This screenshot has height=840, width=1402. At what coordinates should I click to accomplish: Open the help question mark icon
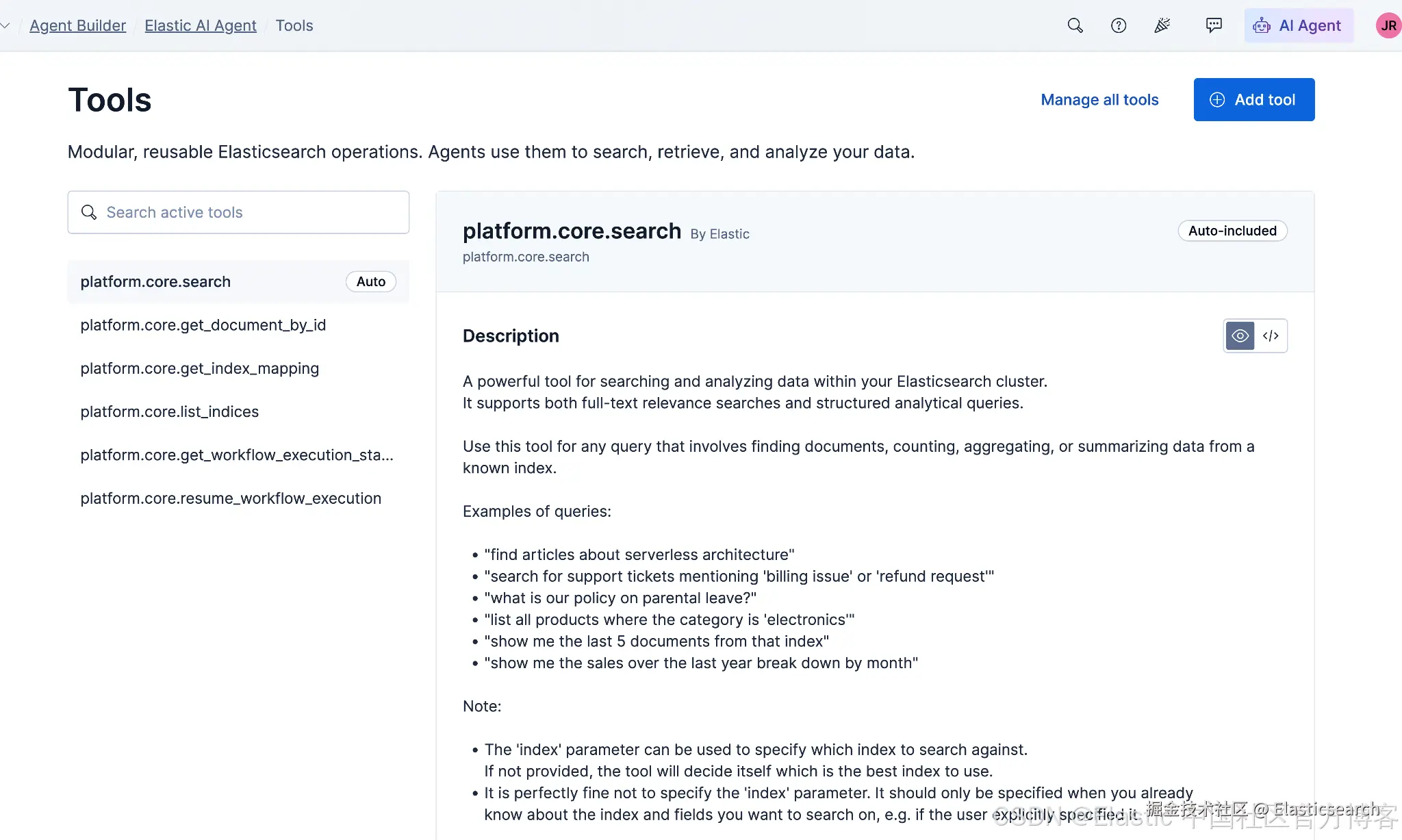[1119, 26]
